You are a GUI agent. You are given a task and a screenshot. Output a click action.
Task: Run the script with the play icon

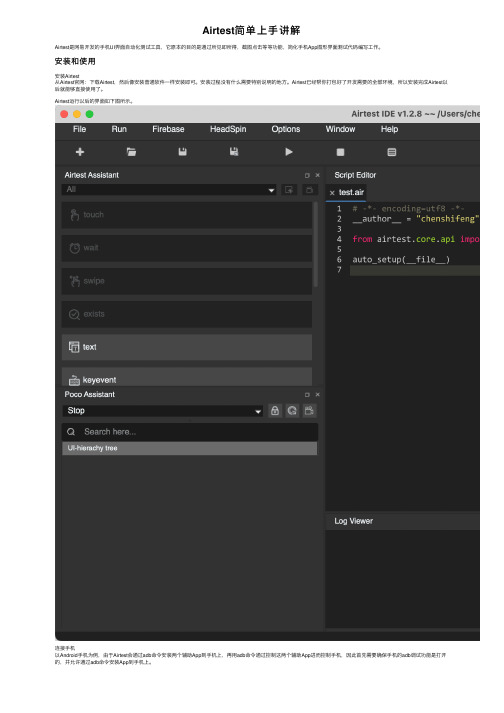pos(289,152)
